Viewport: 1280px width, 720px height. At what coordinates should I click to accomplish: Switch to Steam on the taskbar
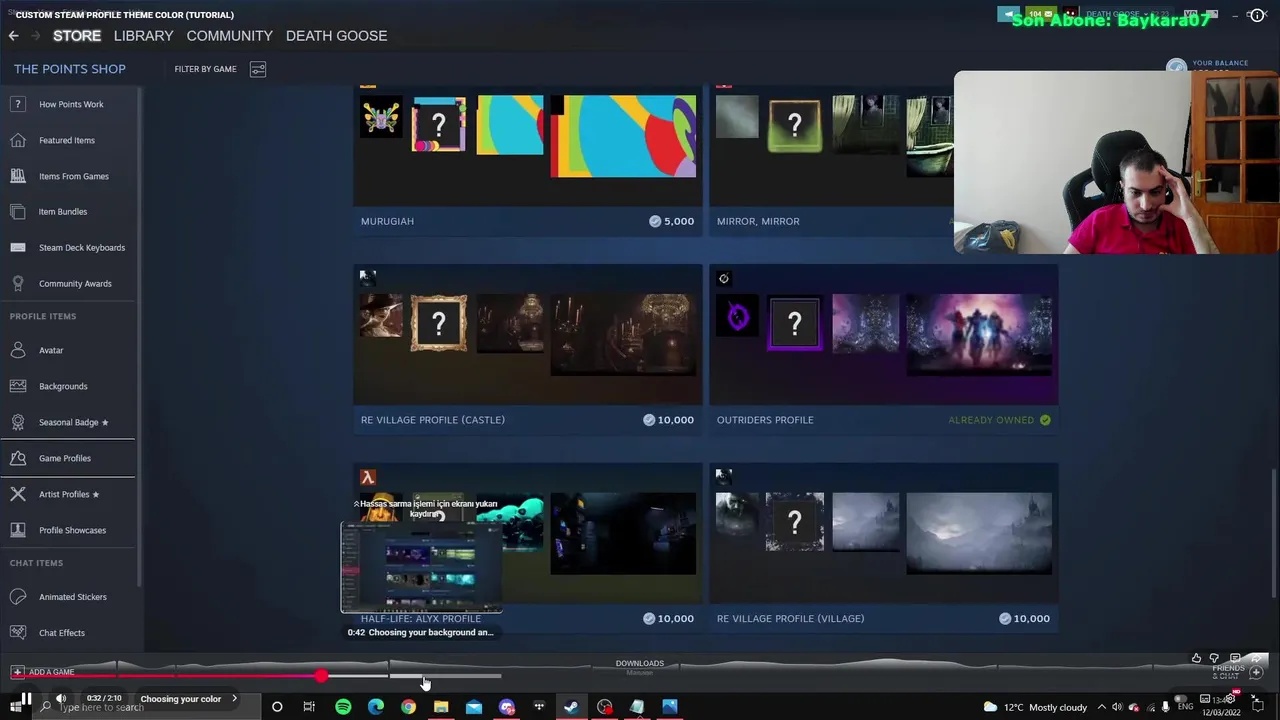coord(571,707)
